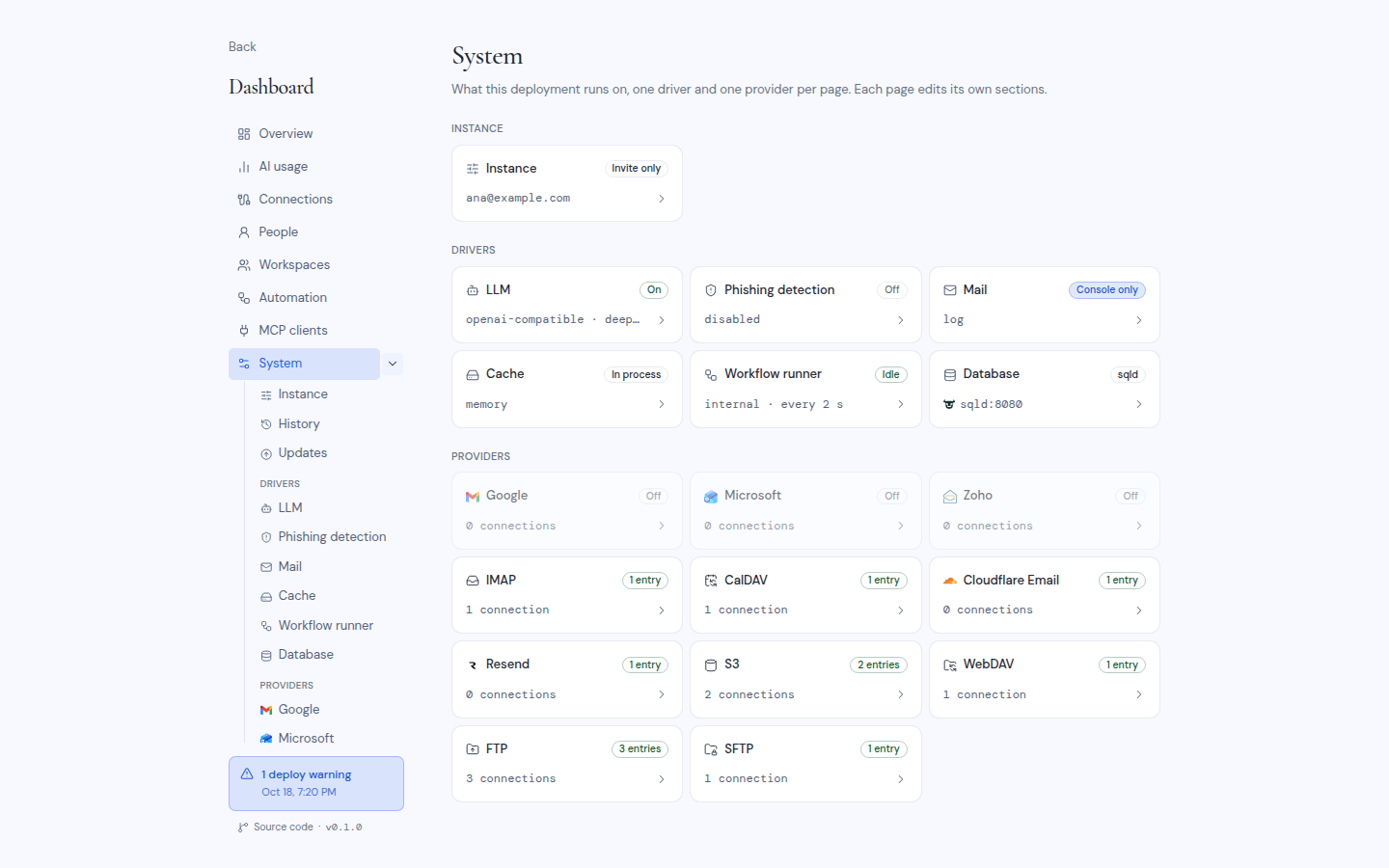1389x868 pixels.
Task: Select System in the sidebar menu
Action: coord(304,364)
